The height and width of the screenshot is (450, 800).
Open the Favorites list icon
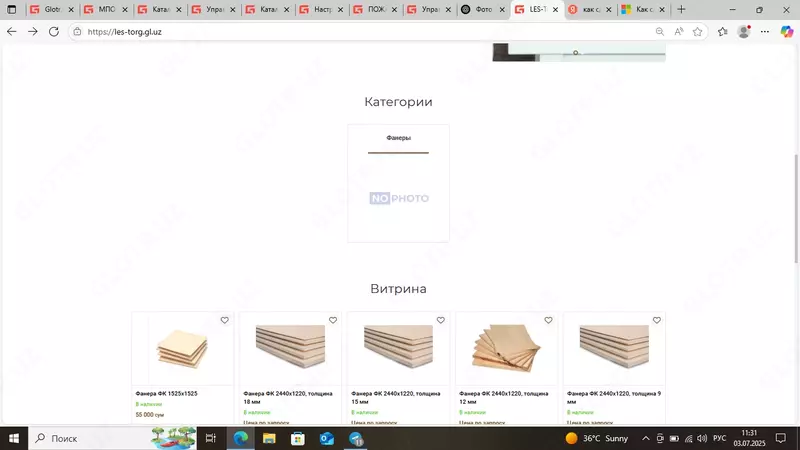722,32
